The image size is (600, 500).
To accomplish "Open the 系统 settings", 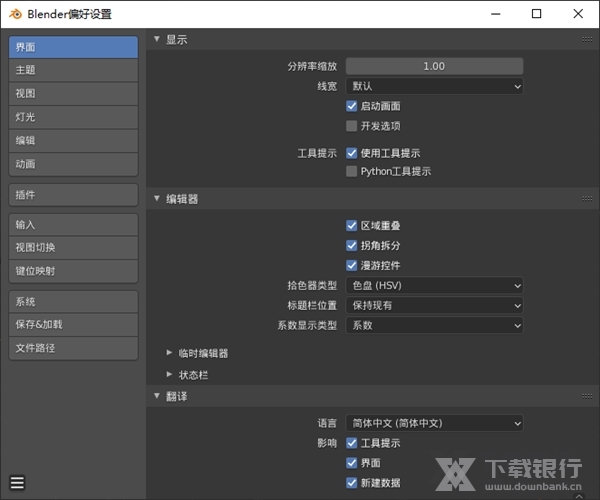I will [73, 301].
